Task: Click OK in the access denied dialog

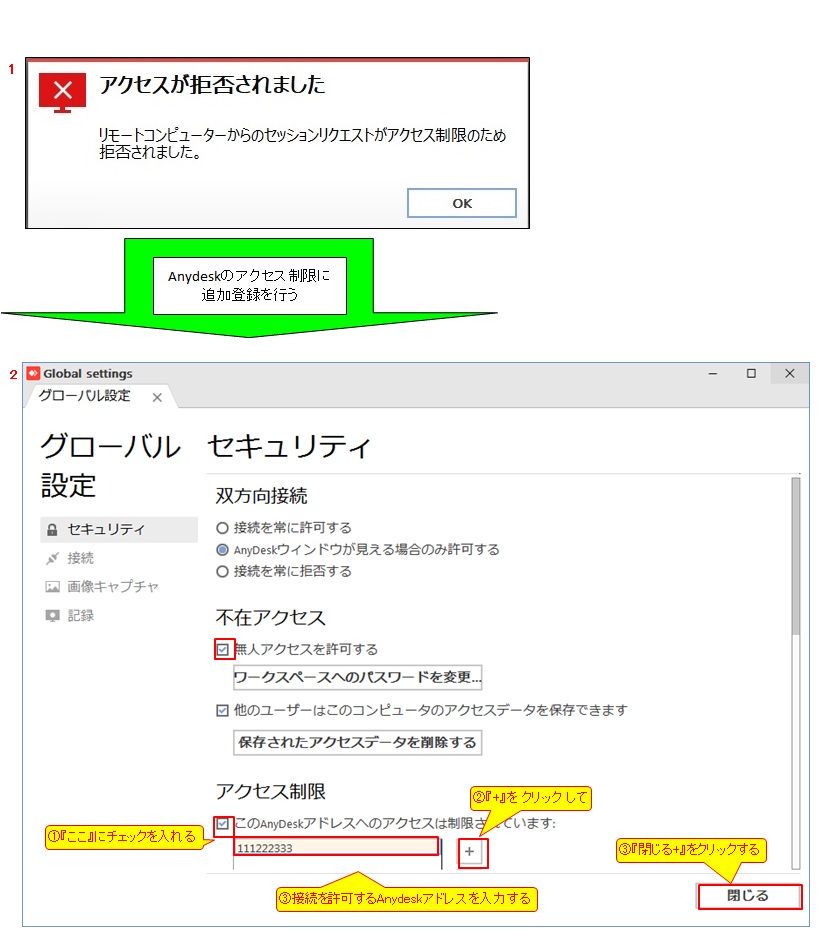Action: pos(461,203)
